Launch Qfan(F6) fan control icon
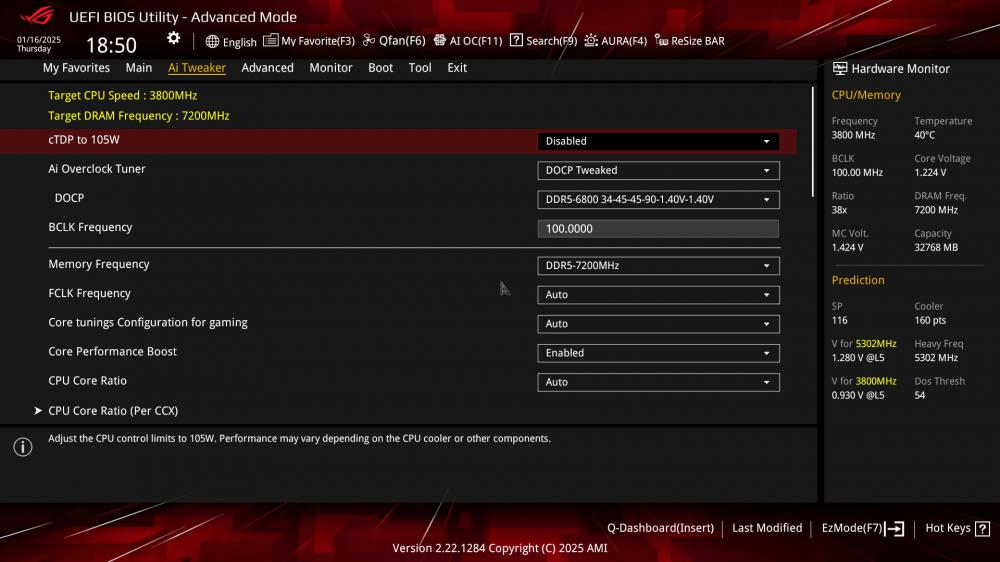1000x562 pixels. 369,40
